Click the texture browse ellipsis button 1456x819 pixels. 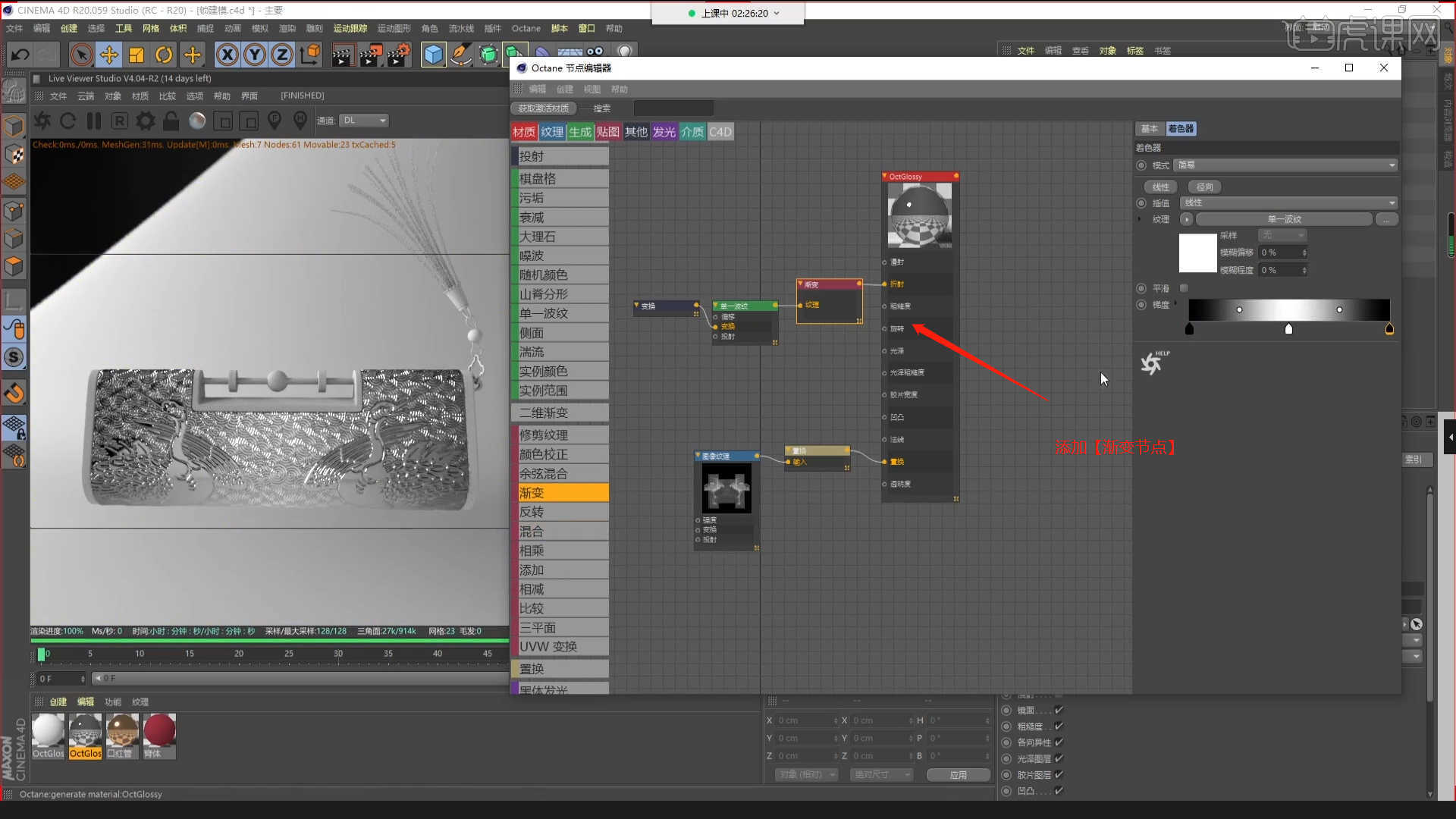pyautogui.click(x=1386, y=219)
